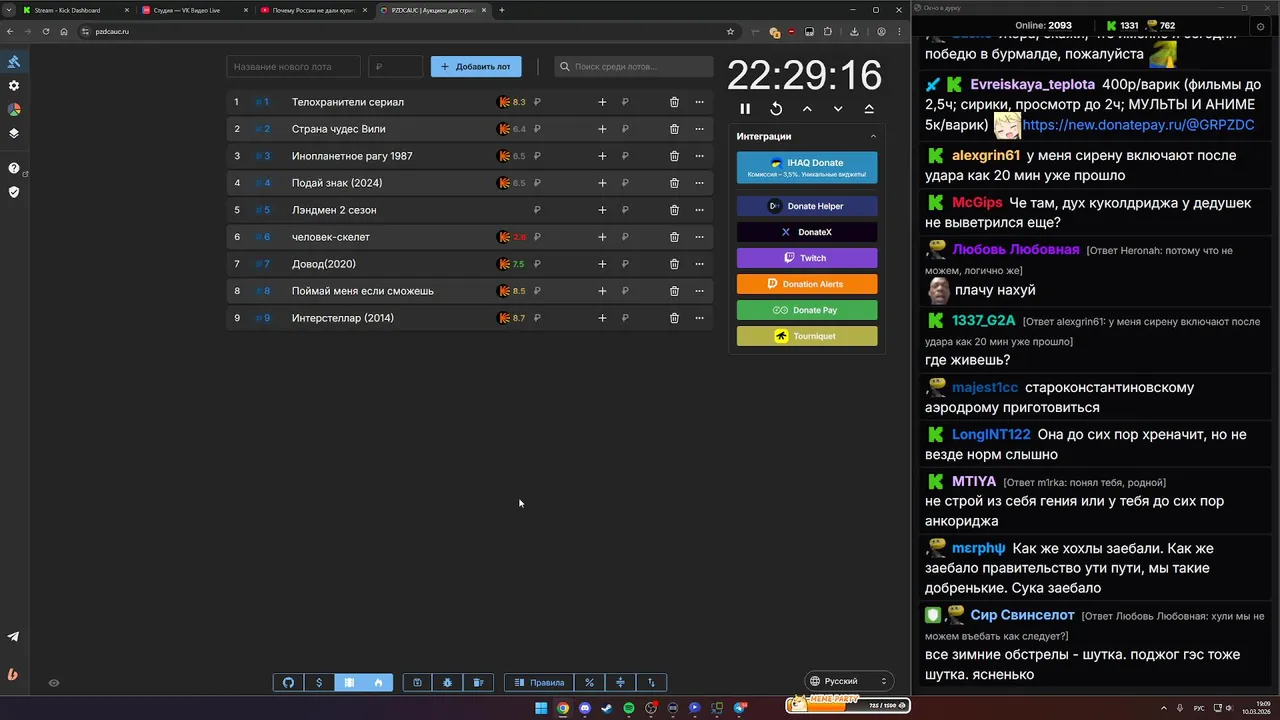Open the settings gear in left sidebar
The width and height of the screenshot is (1280, 720).
(x=14, y=86)
